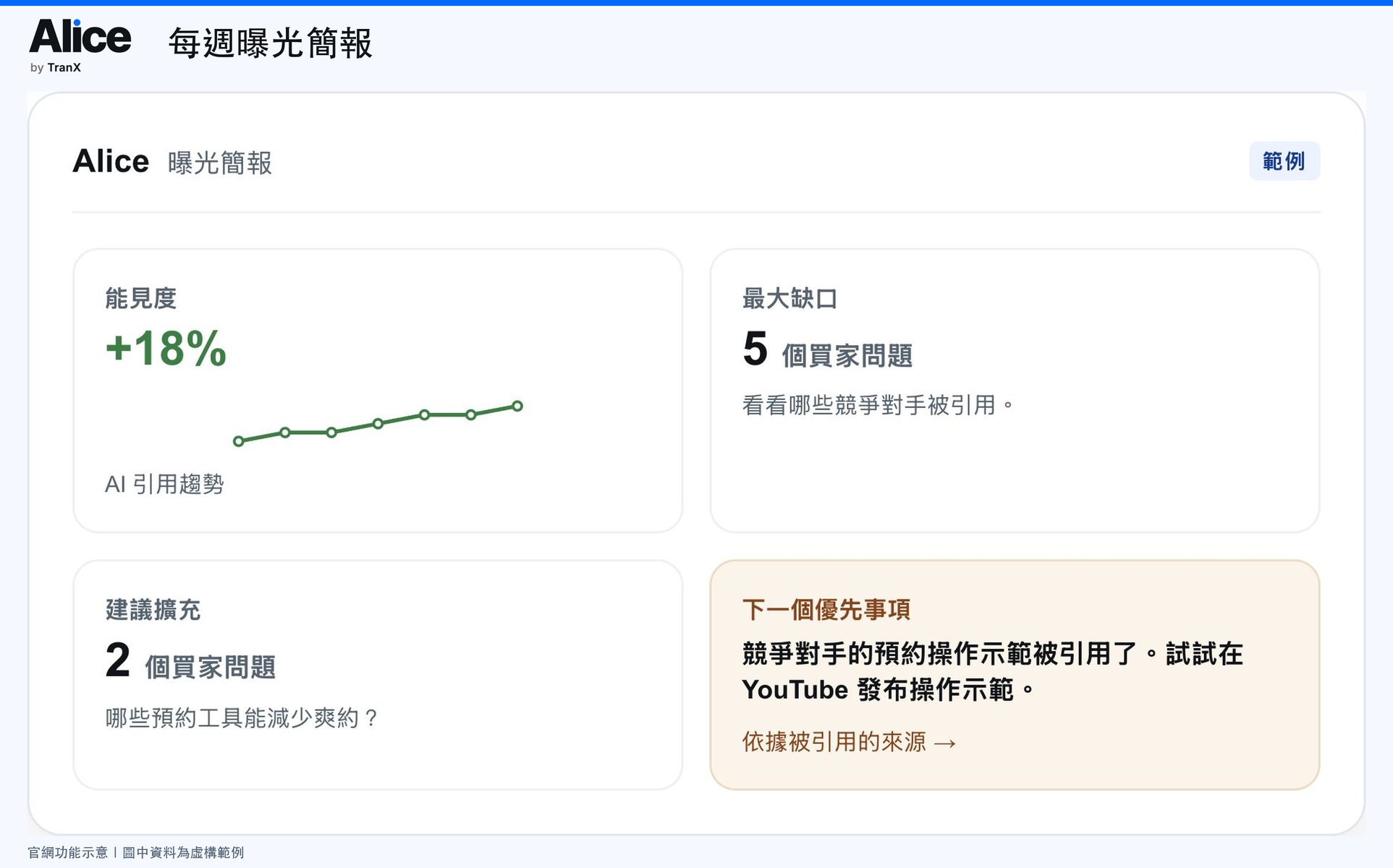Click the 每週曝光簡報 page title
Viewport: 1393px width, 868px height.
pos(271,43)
